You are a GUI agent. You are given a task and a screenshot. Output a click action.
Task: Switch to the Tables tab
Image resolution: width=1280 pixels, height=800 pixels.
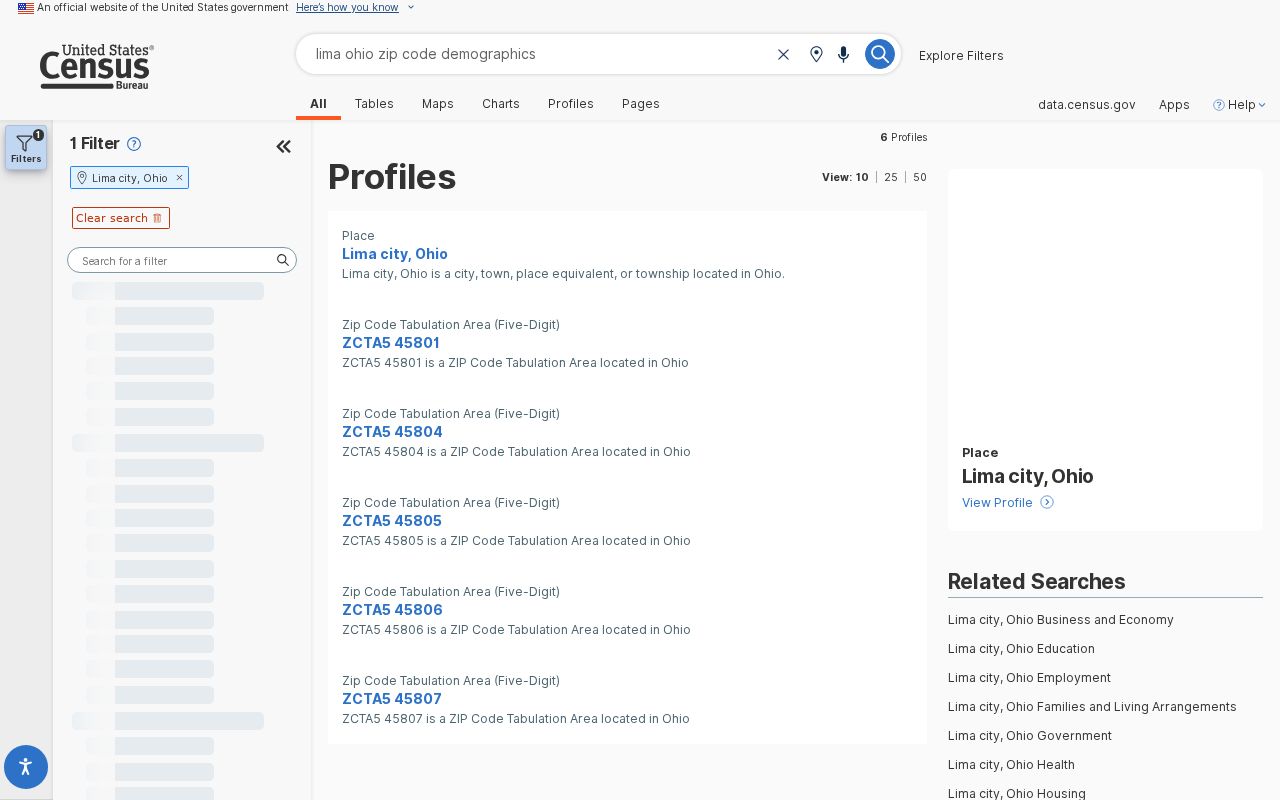point(374,104)
